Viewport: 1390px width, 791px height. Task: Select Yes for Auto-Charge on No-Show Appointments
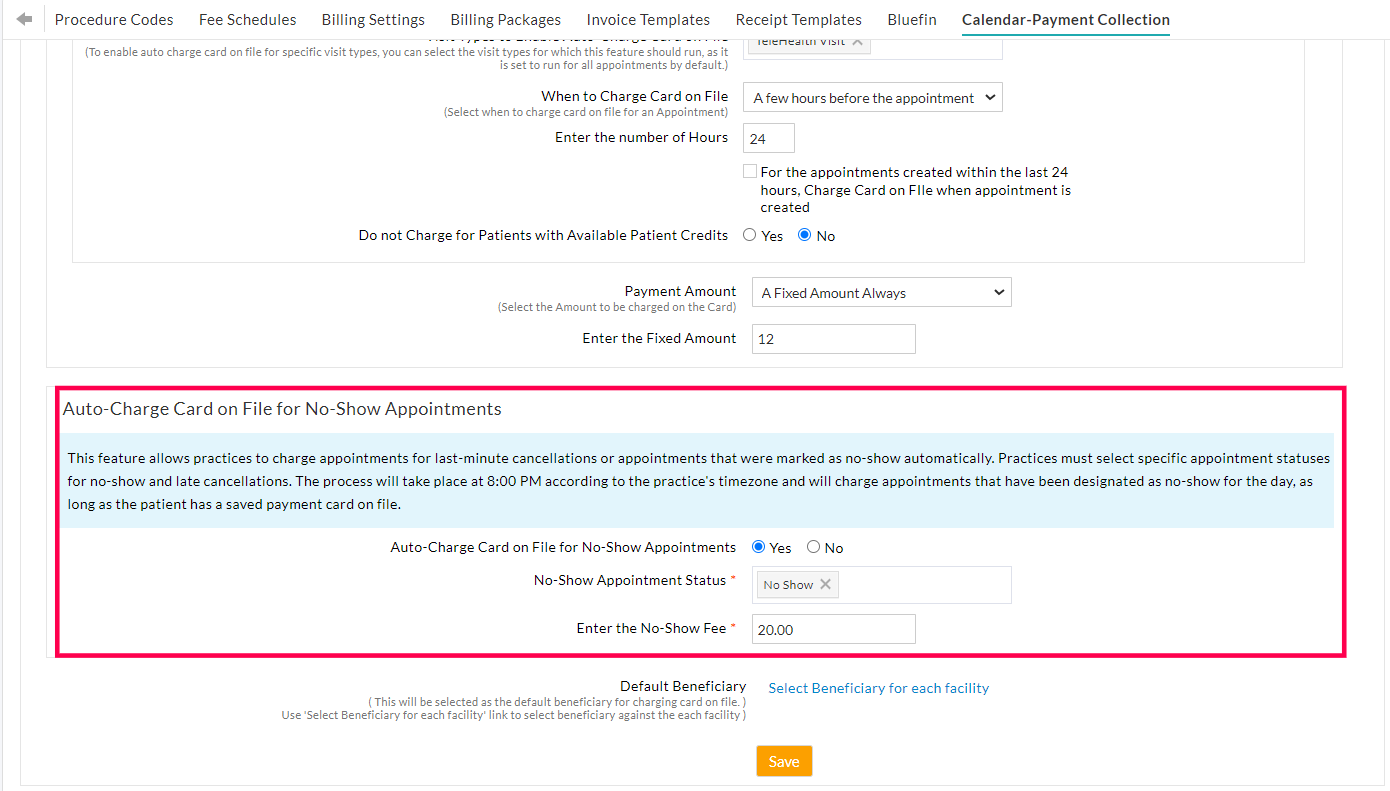click(x=758, y=547)
